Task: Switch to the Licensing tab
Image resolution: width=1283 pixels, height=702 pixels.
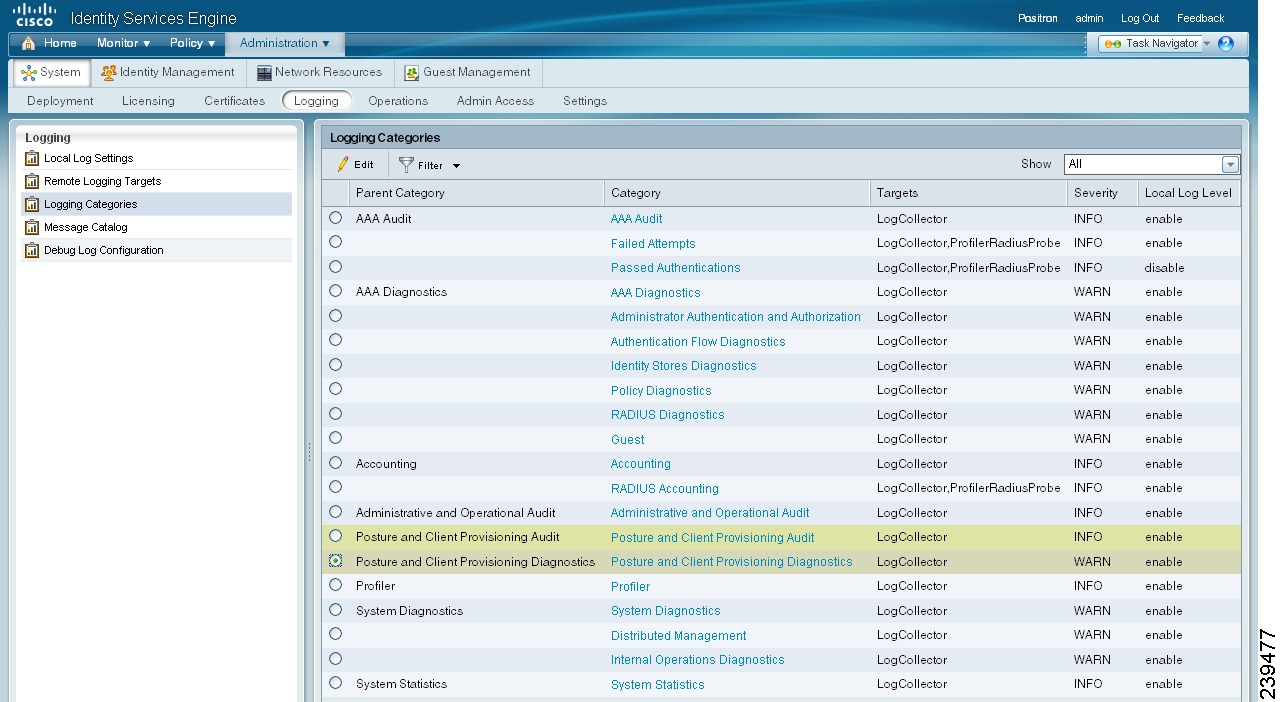Action: point(148,101)
